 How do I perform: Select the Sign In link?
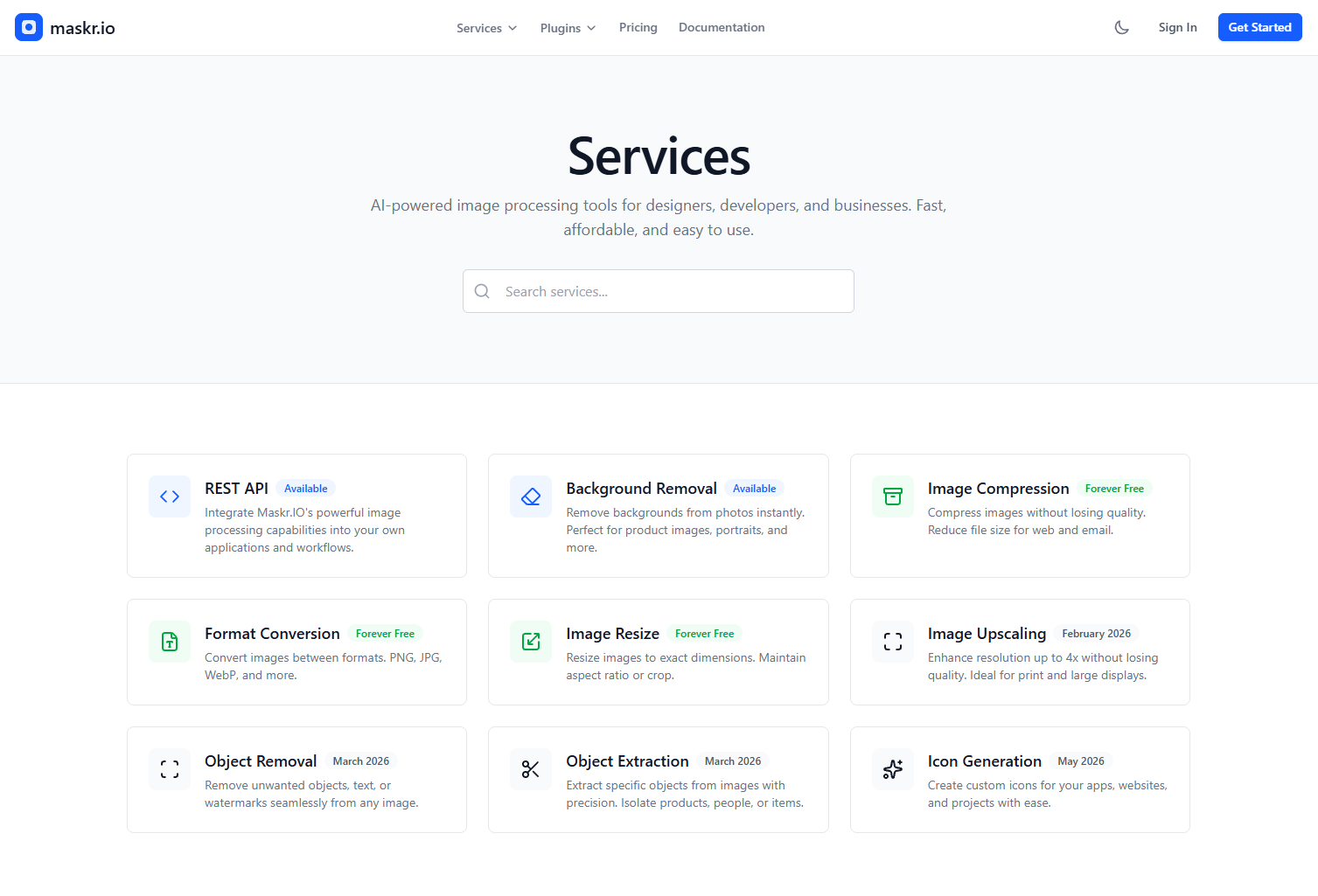[1177, 27]
